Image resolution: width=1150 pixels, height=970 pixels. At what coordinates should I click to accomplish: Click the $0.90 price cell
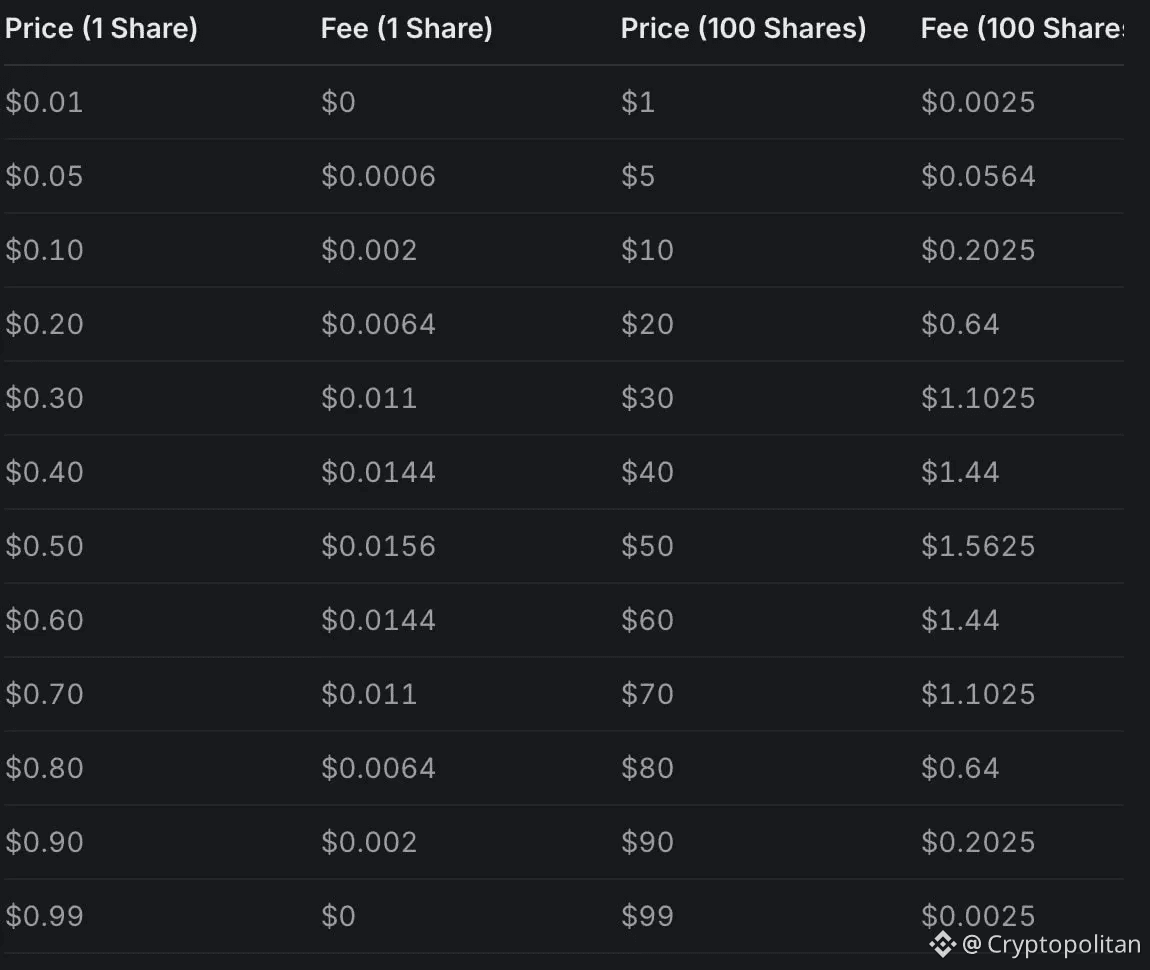44,842
